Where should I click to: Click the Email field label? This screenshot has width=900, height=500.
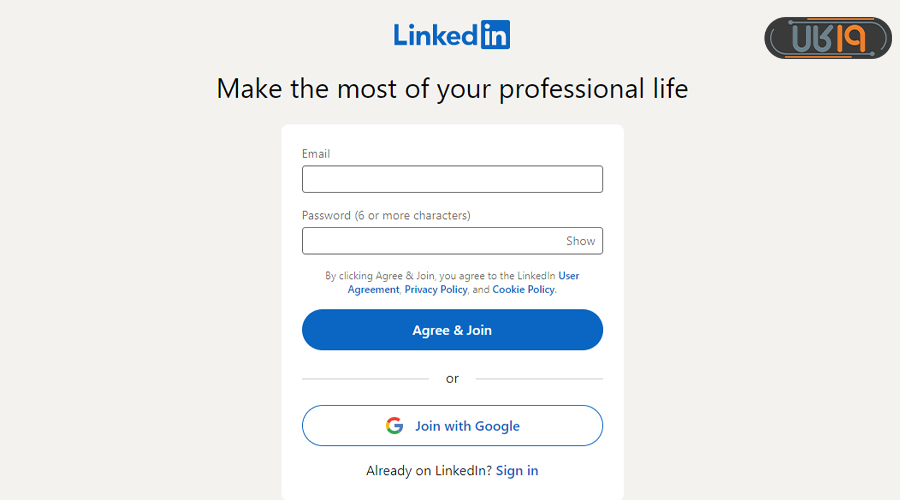[x=316, y=154]
